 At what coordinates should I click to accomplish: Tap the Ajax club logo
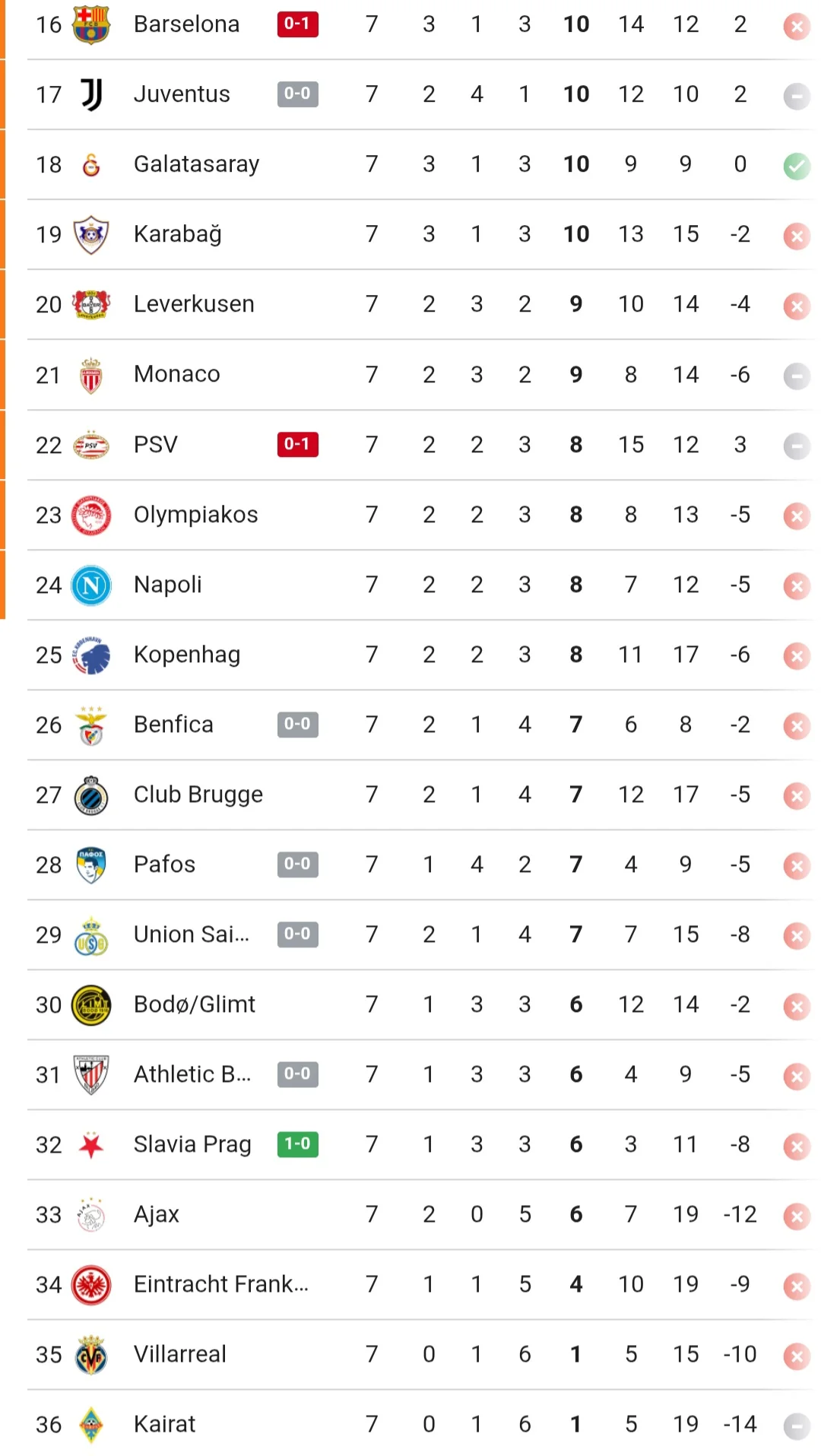(x=91, y=1215)
